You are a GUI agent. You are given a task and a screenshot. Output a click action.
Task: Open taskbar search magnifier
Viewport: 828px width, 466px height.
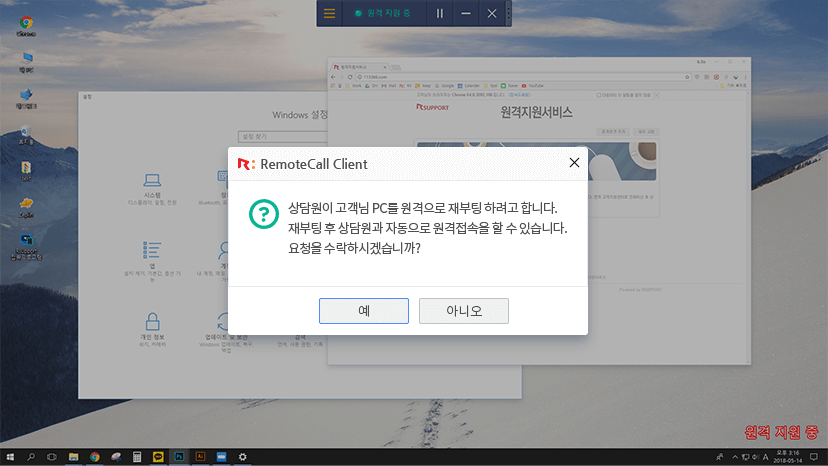[31, 457]
